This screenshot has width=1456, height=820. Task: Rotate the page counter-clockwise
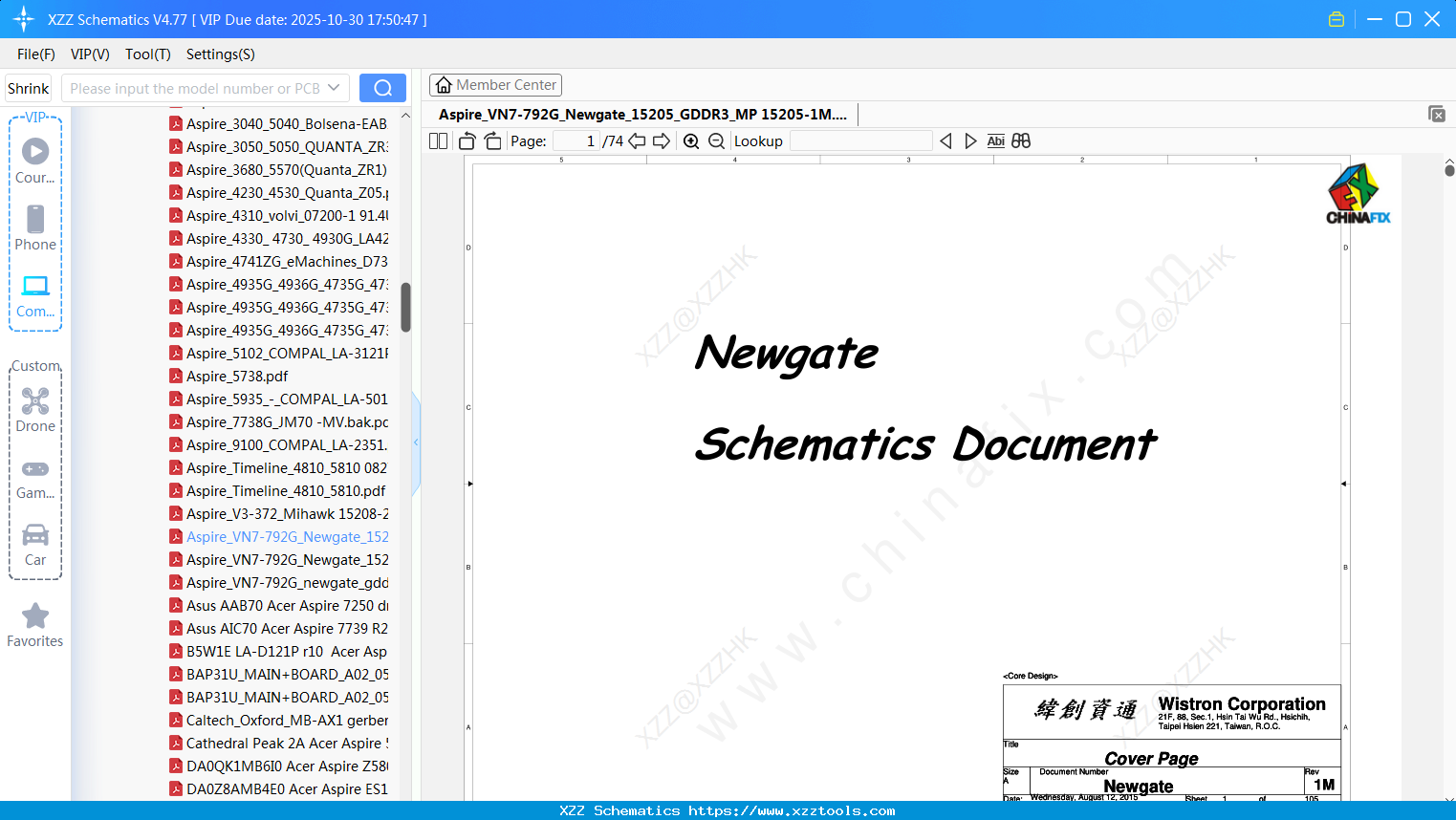click(467, 141)
